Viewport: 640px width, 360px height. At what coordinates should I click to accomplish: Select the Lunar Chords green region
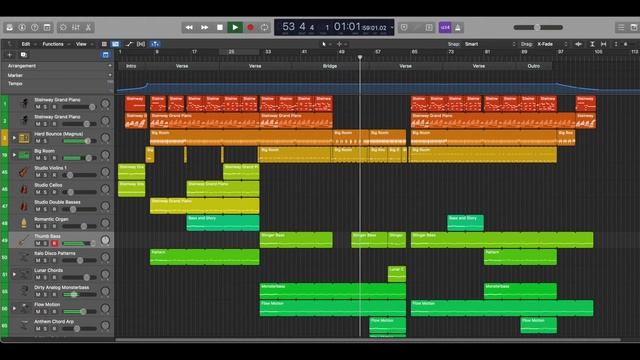coord(397,274)
